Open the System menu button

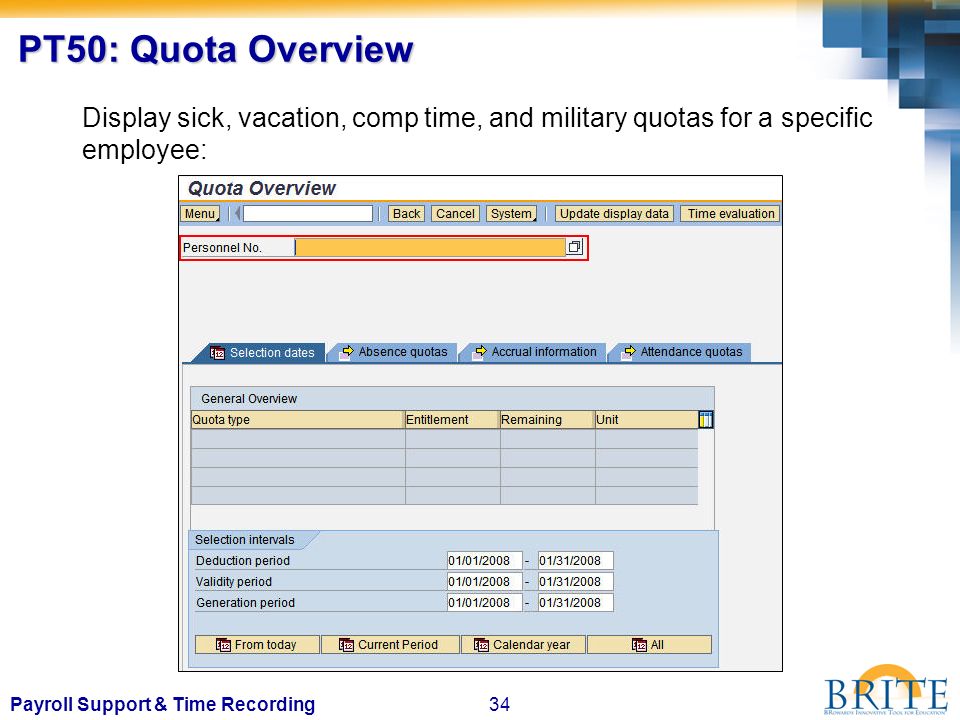[x=512, y=214]
